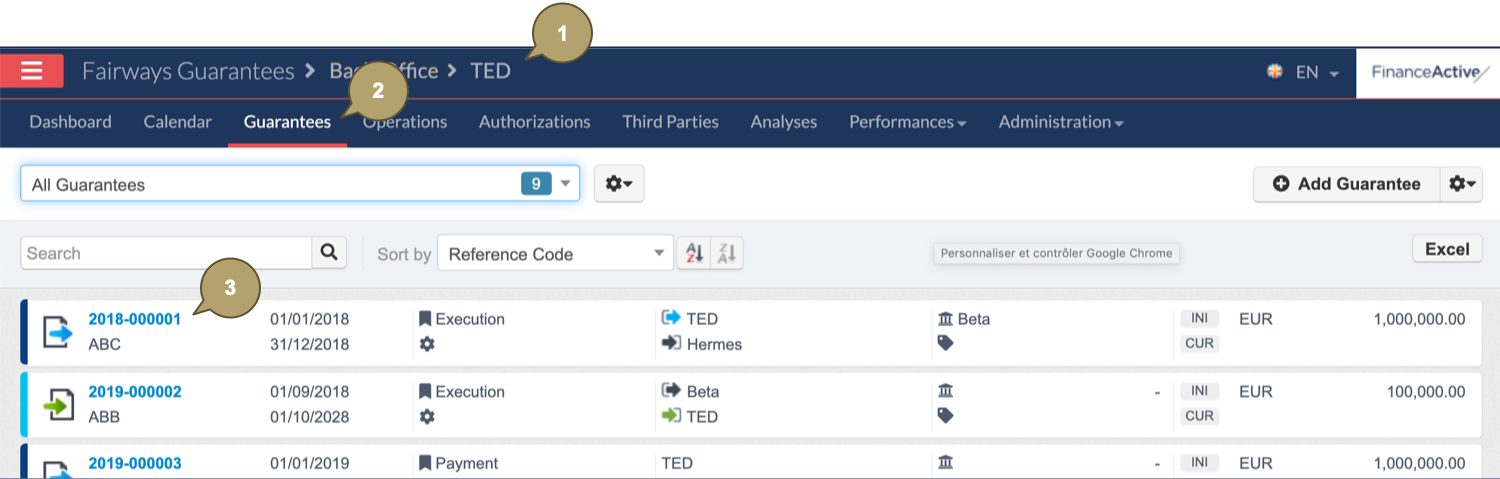Click the gear icon in 2018-000001 row
Viewport: 1500px width, 479px height.
coord(427,344)
